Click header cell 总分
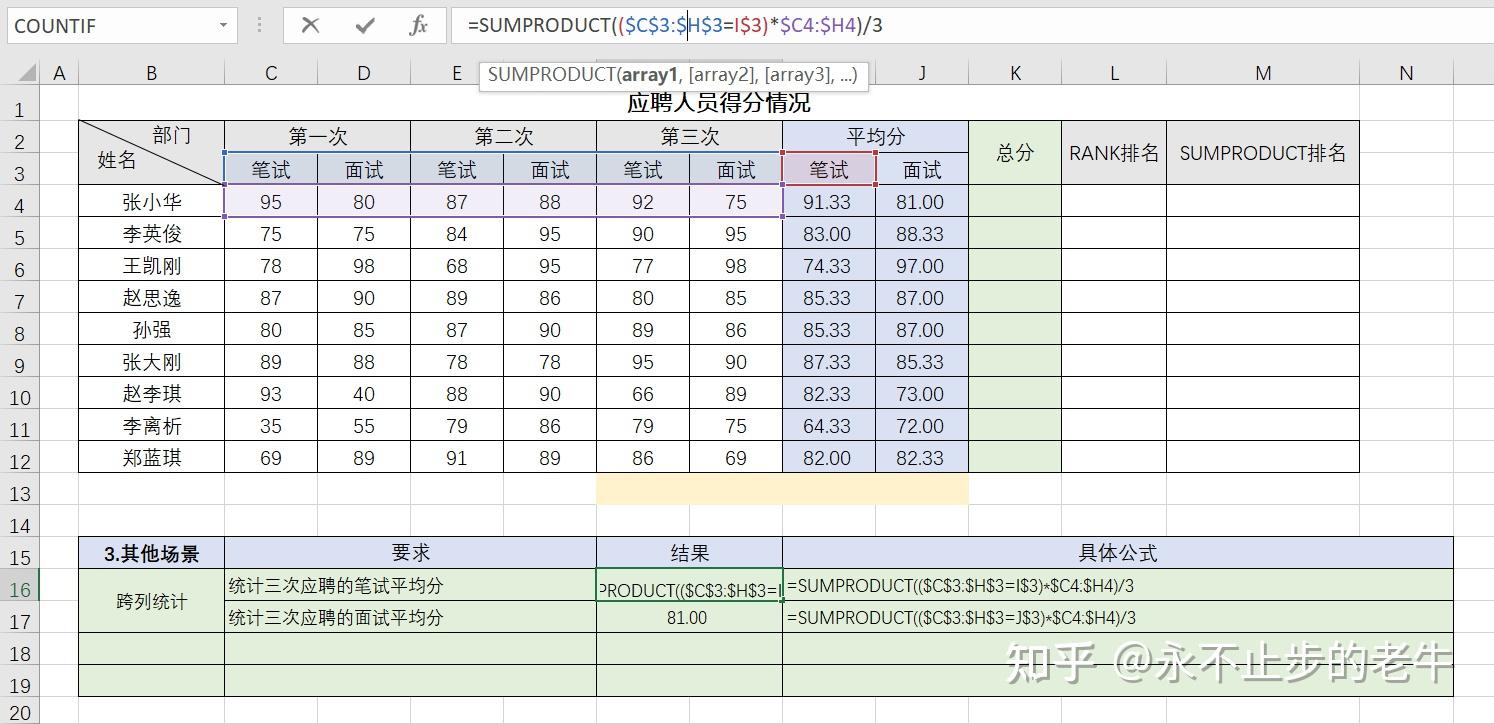Image resolution: width=1494 pixels, height=724 pixels. tap(1015, 153)
